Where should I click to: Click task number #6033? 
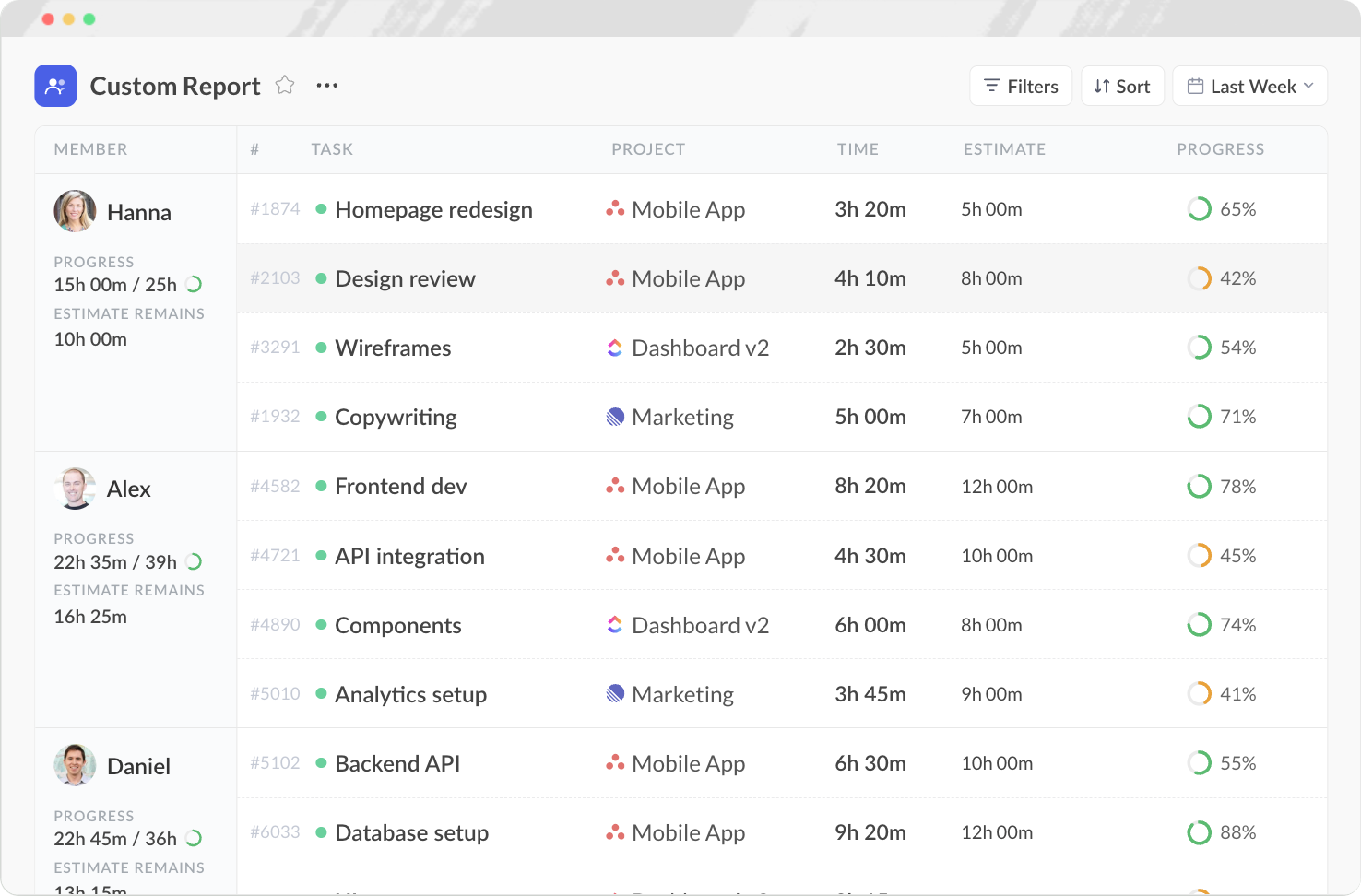tap(275, 832)
